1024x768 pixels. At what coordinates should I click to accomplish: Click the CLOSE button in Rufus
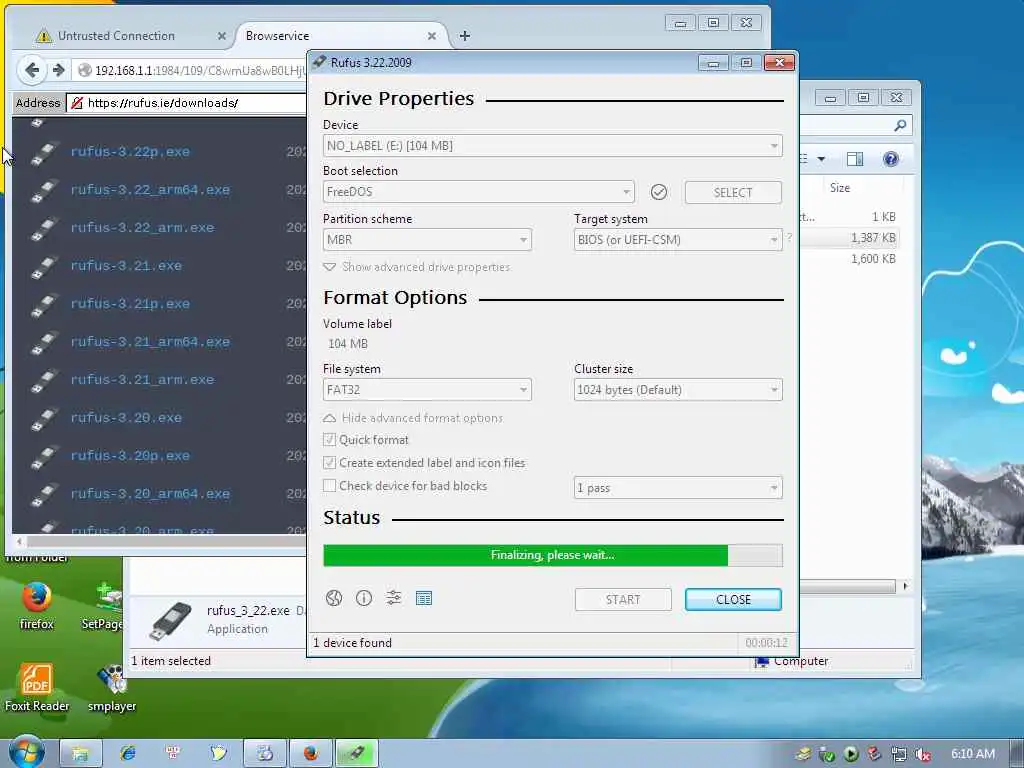(733, 600)
